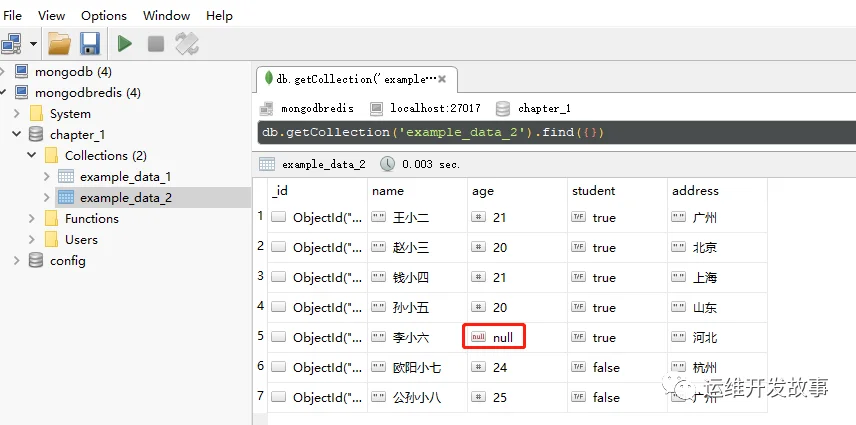Screen dimensions: 856x425
Task: Click the Save floppy disk icon
Action: 90,44
